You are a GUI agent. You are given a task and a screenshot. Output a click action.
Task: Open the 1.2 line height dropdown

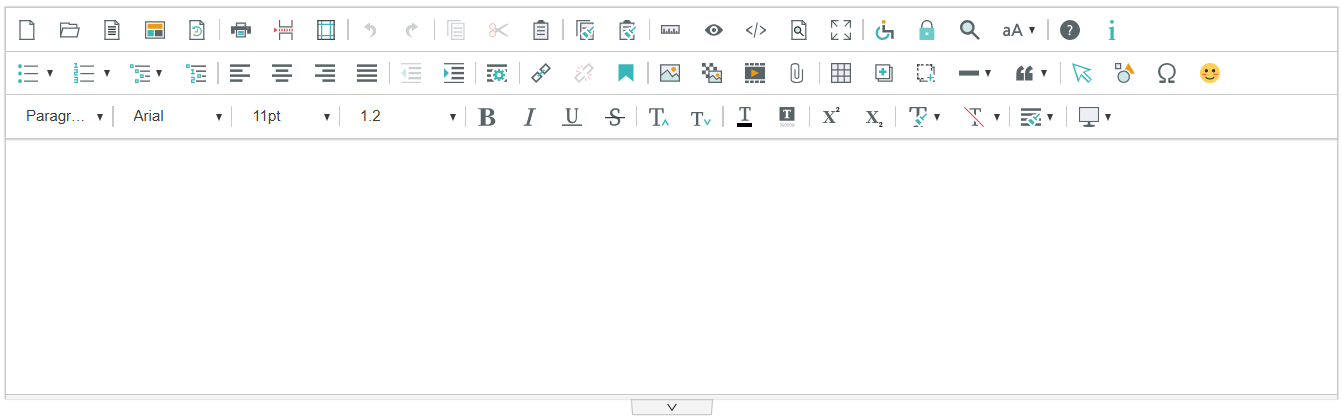(x=406, y=116)
